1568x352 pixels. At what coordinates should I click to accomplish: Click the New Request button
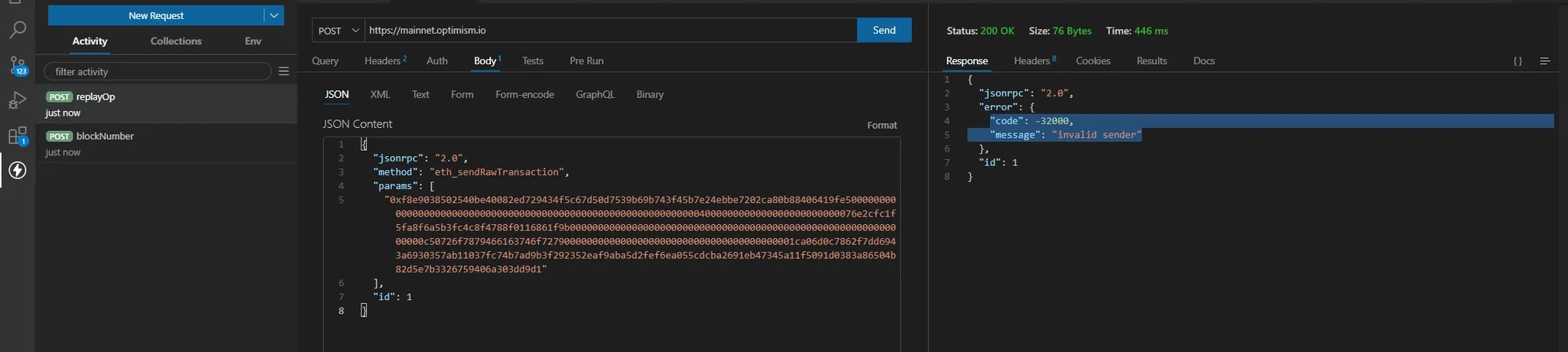pos(155,15)
